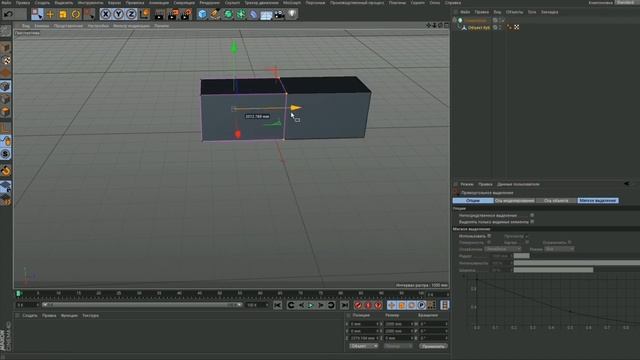Open viewport Cameras menu
The width and height of the screenshot is (640, 360).
[42, 26]
